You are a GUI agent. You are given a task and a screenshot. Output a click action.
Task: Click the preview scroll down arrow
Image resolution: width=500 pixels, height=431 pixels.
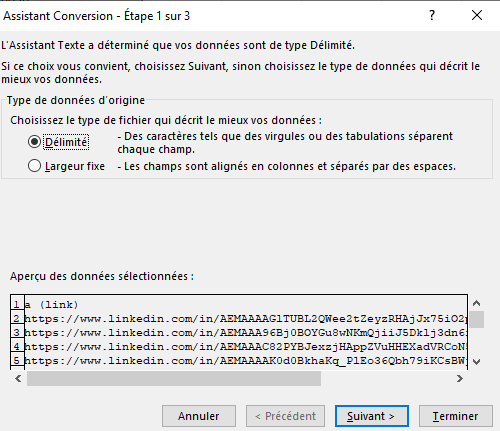click(477, 362)
